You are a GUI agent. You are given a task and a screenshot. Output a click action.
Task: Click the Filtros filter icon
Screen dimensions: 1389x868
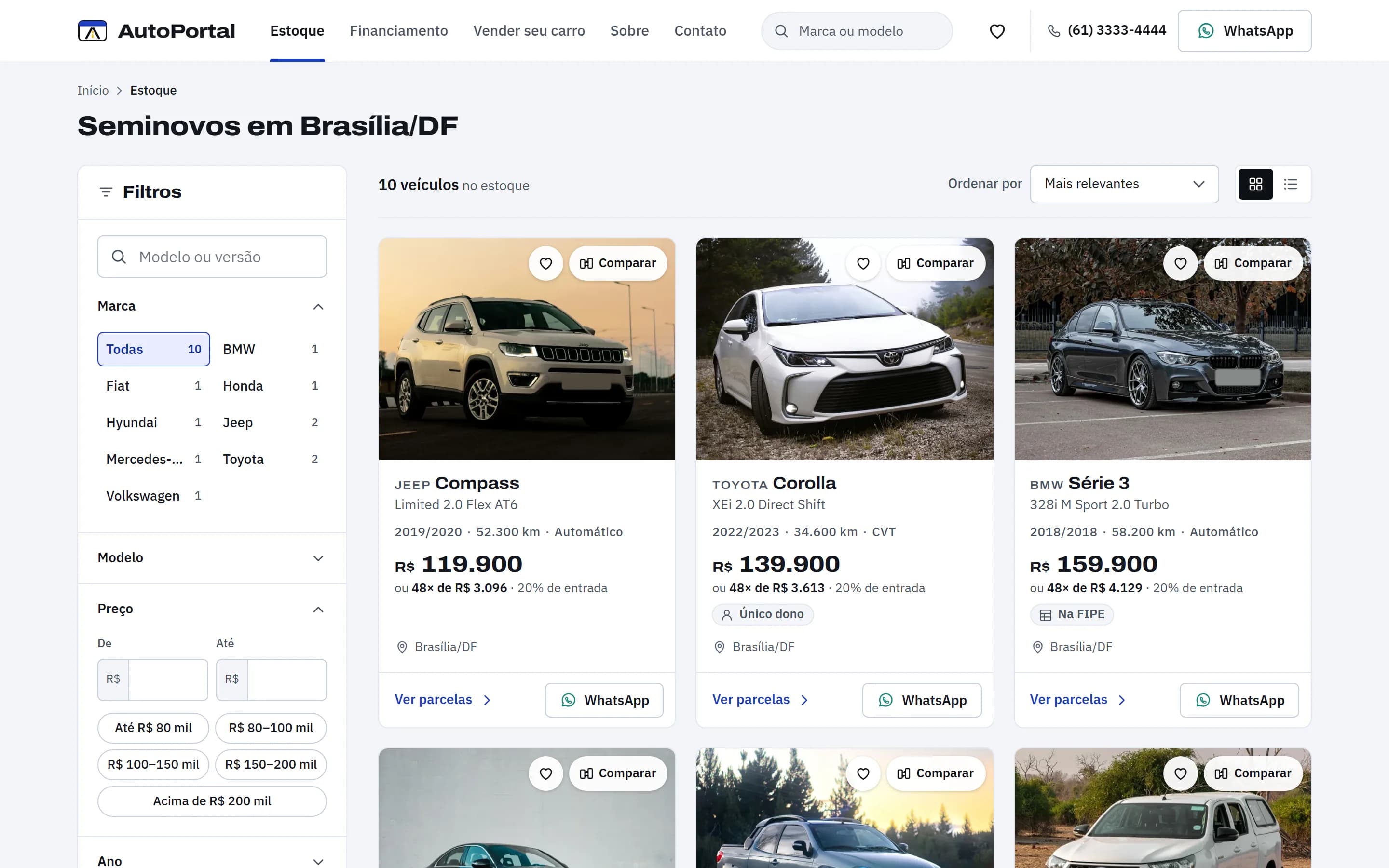pyautogui.click(x=106, y=192)
